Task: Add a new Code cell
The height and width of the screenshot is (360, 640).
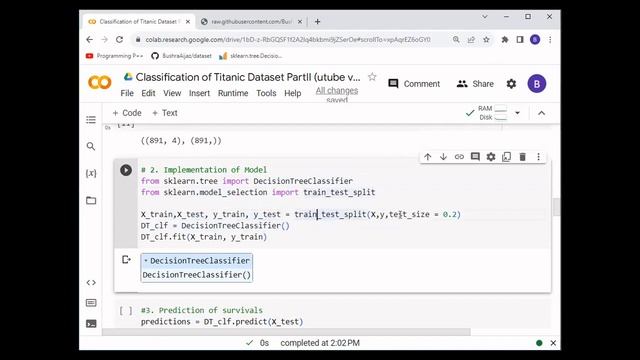Action: (127, 113)
